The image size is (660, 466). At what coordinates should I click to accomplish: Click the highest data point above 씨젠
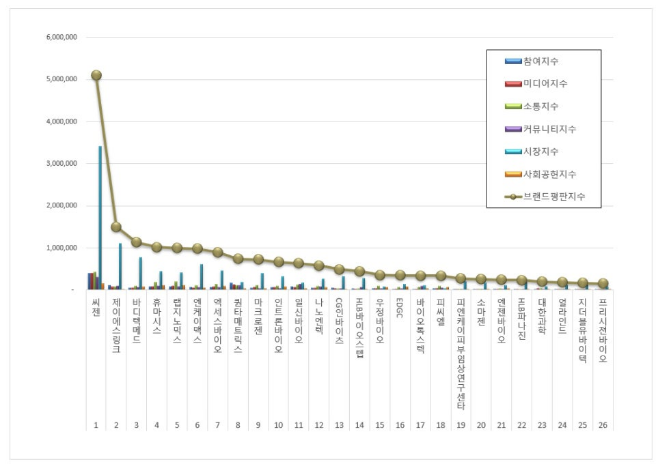pyautogui.click(x=96, y=75)
